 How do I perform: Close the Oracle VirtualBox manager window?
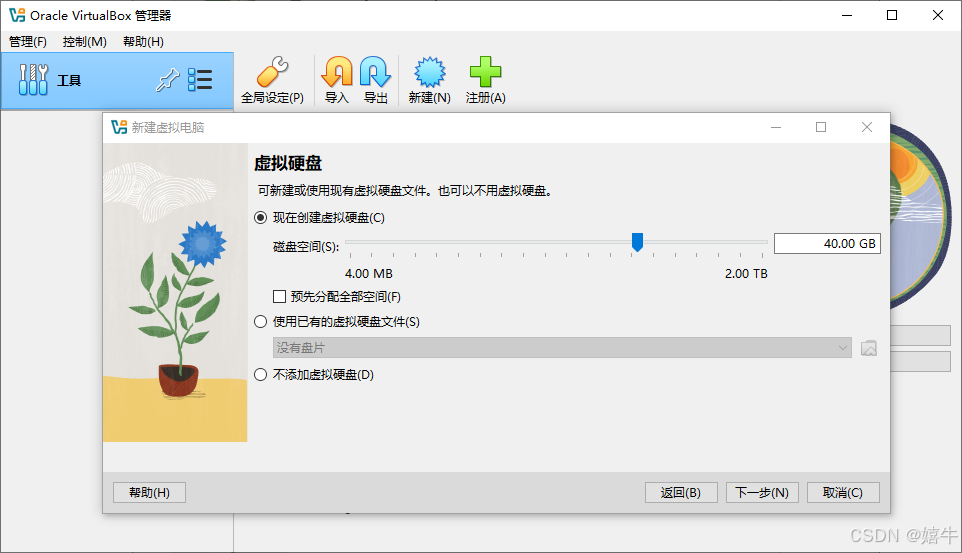tap(938, 15)
